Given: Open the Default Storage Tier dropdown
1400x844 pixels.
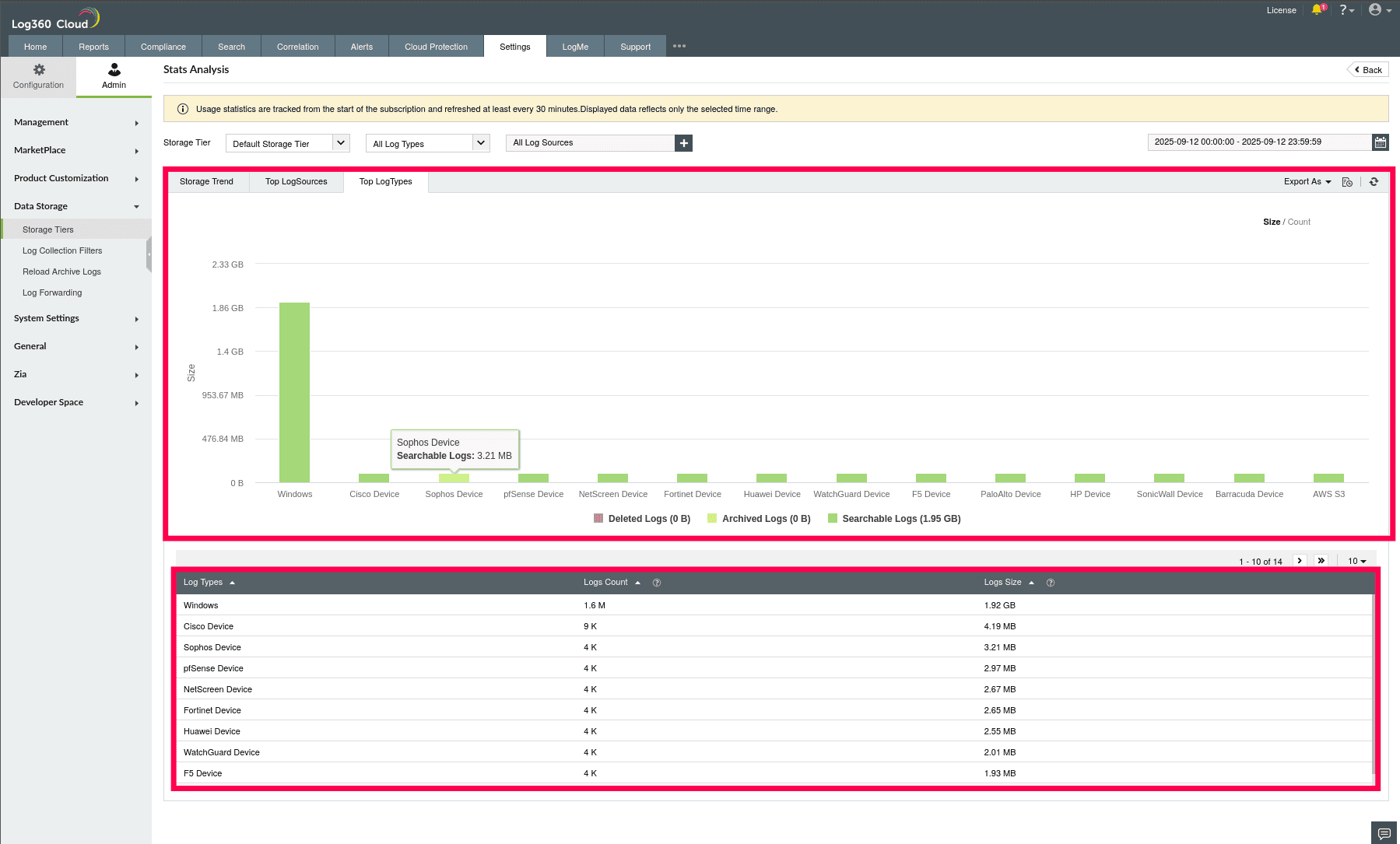Looking at the screenshot, I should pos(288,143).
